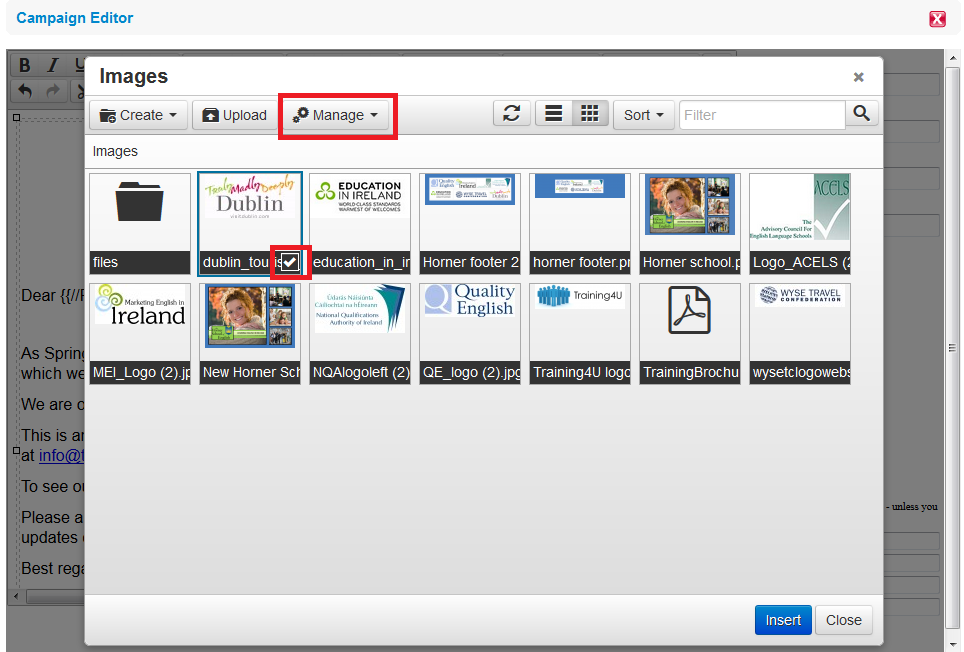Screen dimensions: 964x652
Task: Open the files folder
Action: [x=140, y=224]
